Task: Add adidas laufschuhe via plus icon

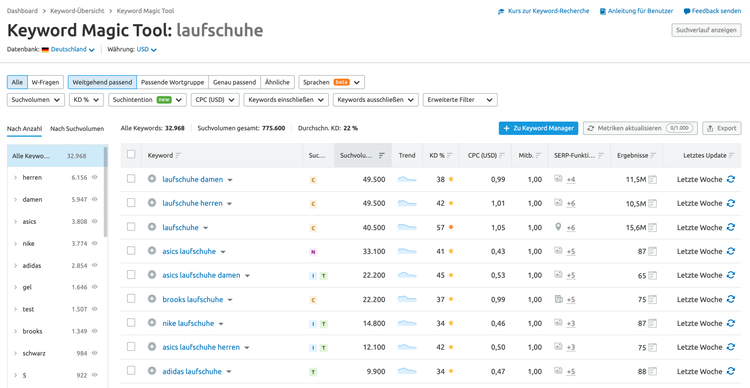Action: [x=152, y=371]
